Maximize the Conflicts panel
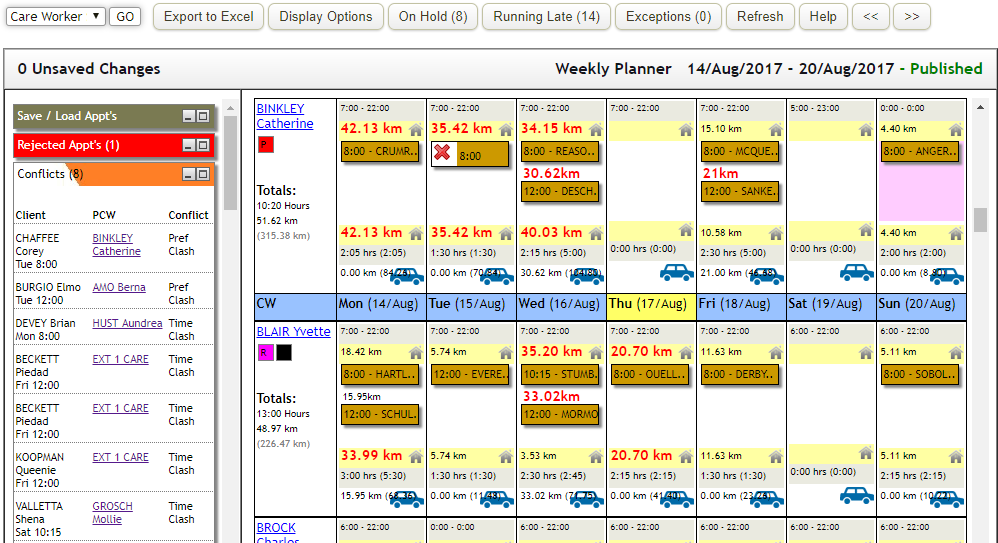998x543 pixels. [203, 175]
